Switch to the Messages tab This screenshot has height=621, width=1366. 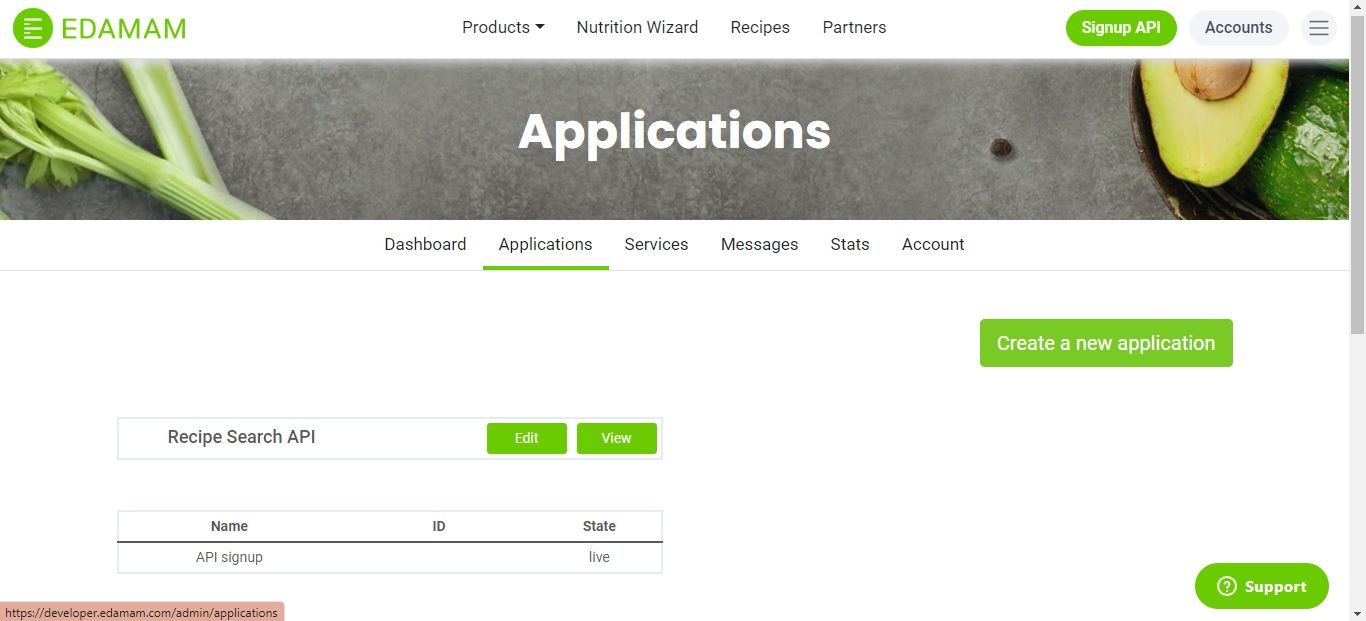pyautogui.click(x=759, y=244)
